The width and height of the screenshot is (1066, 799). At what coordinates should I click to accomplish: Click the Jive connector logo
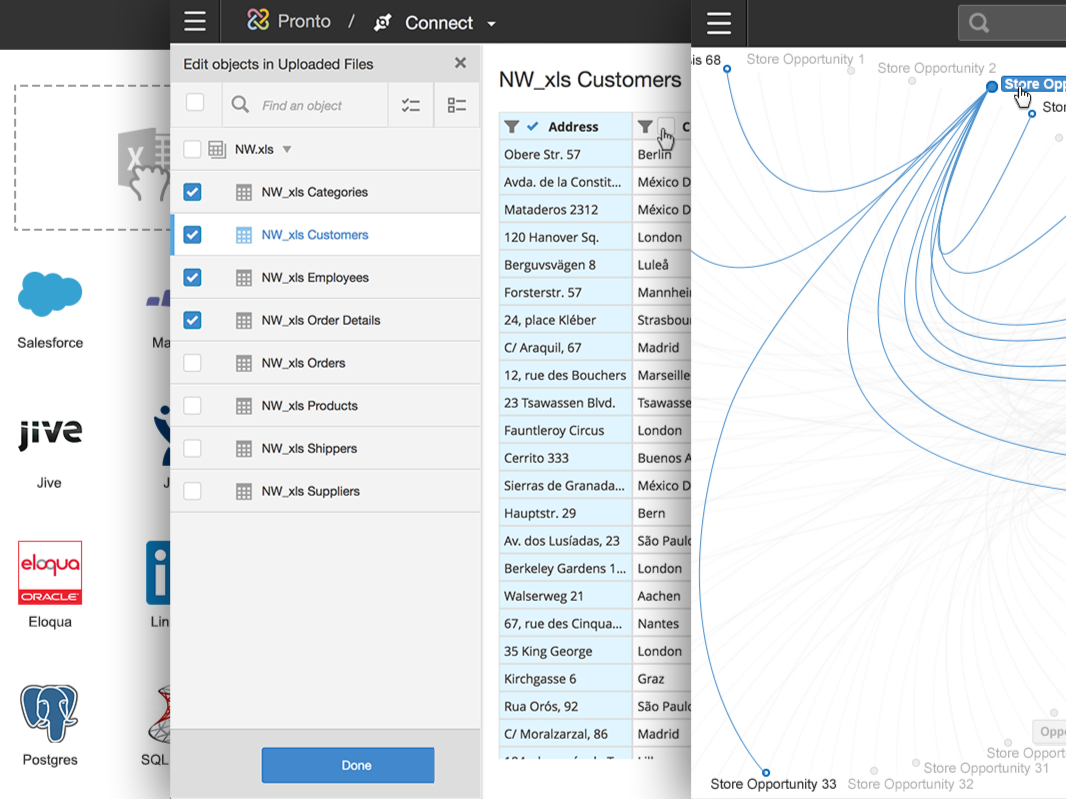pos(50,434)
